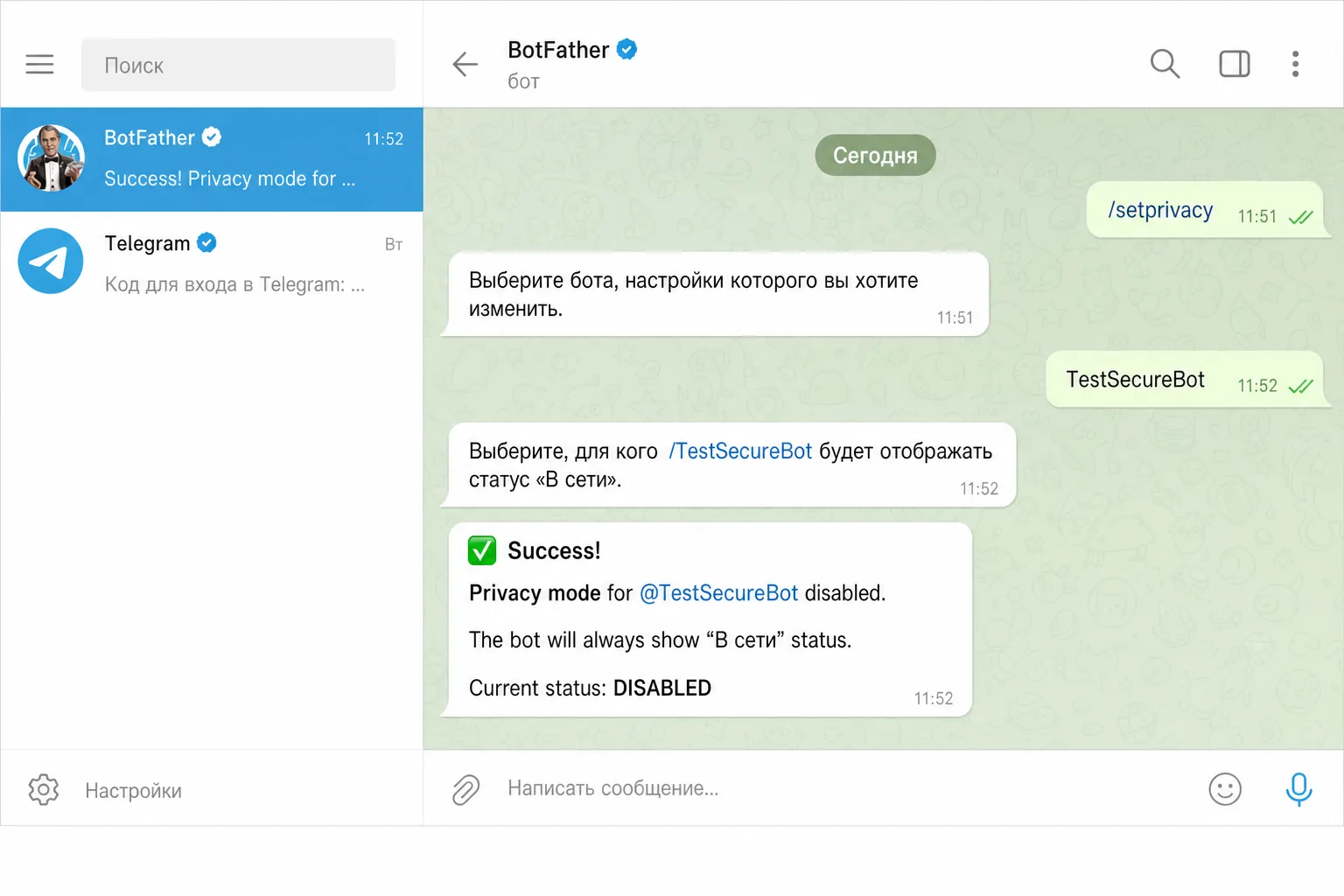
Task: Click BotFather's avatar picture
Action: [51, 157]
